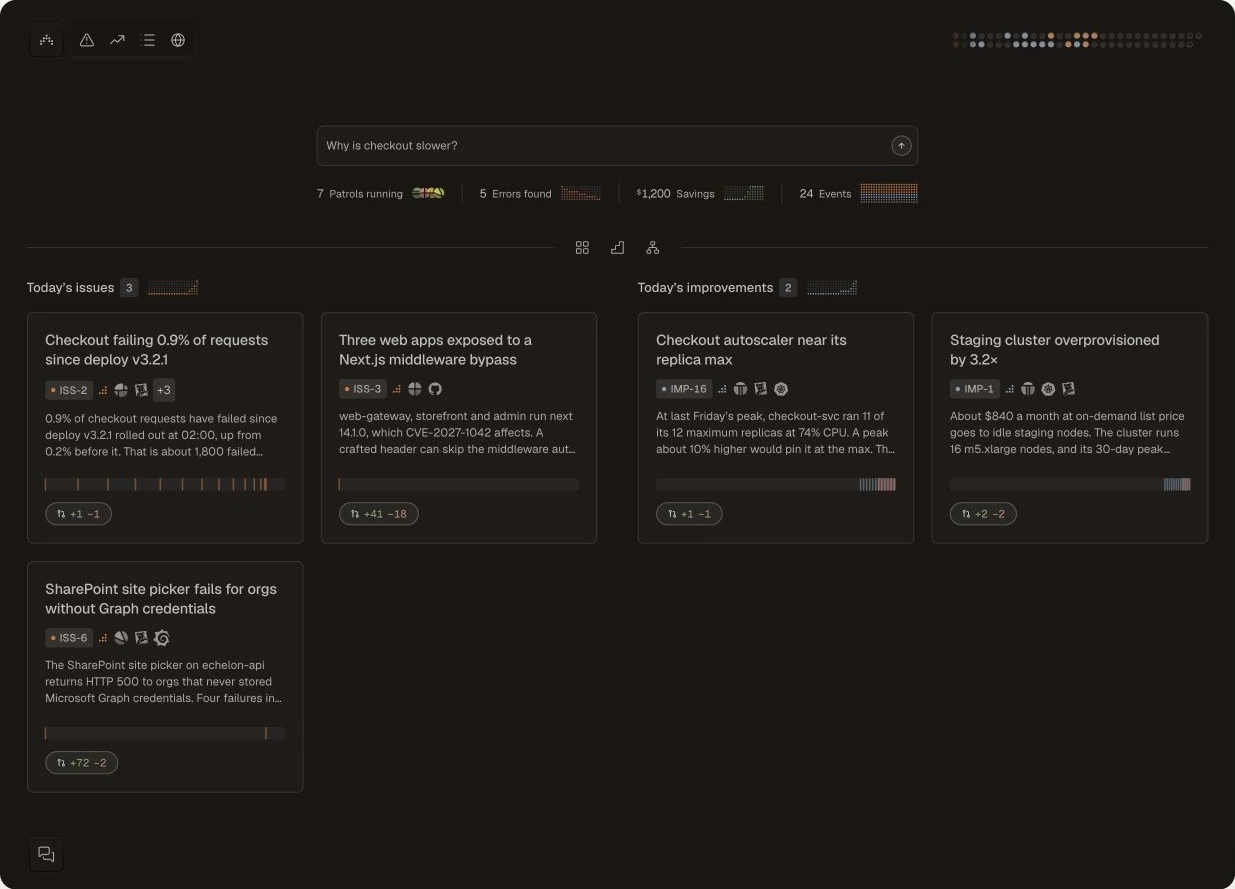Click the Kubernetes icon on the IMP-1 card

point(1048,389)
